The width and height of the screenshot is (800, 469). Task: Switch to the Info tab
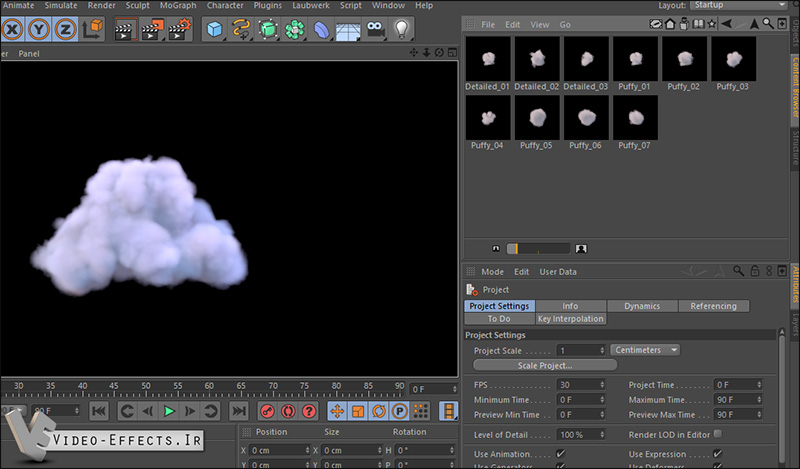(x=570, y=306)
